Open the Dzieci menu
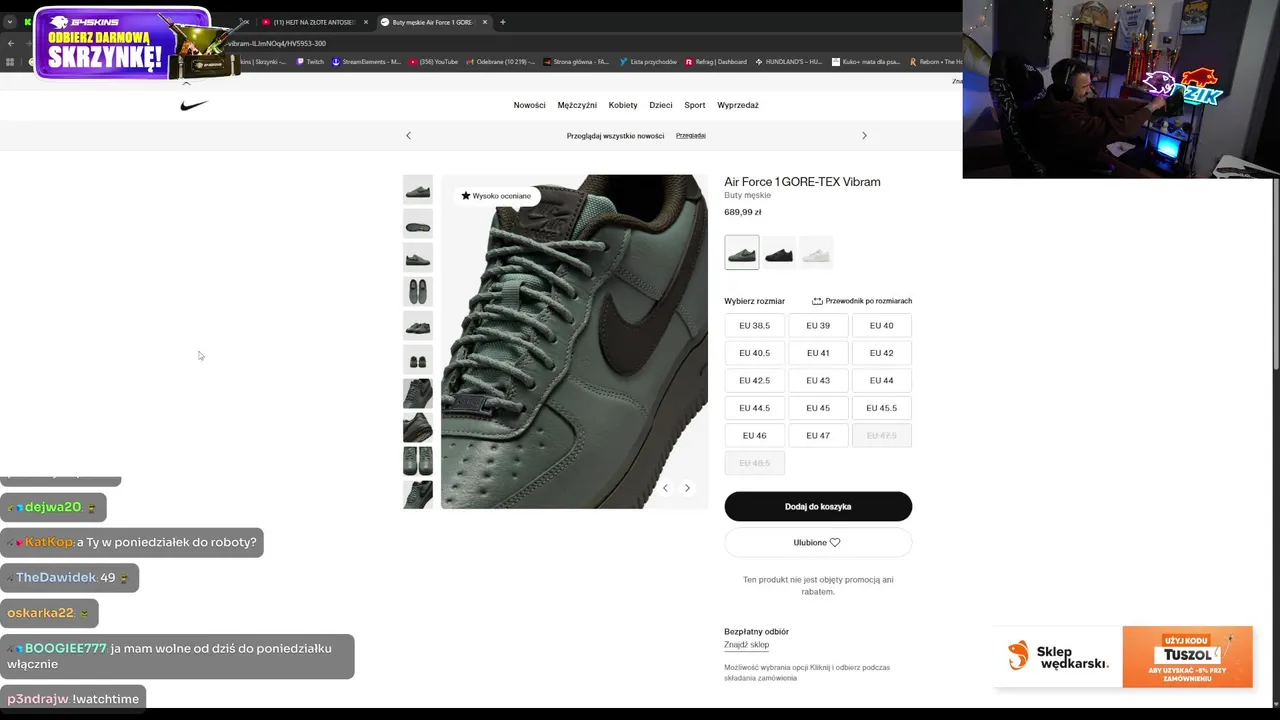 661,105
